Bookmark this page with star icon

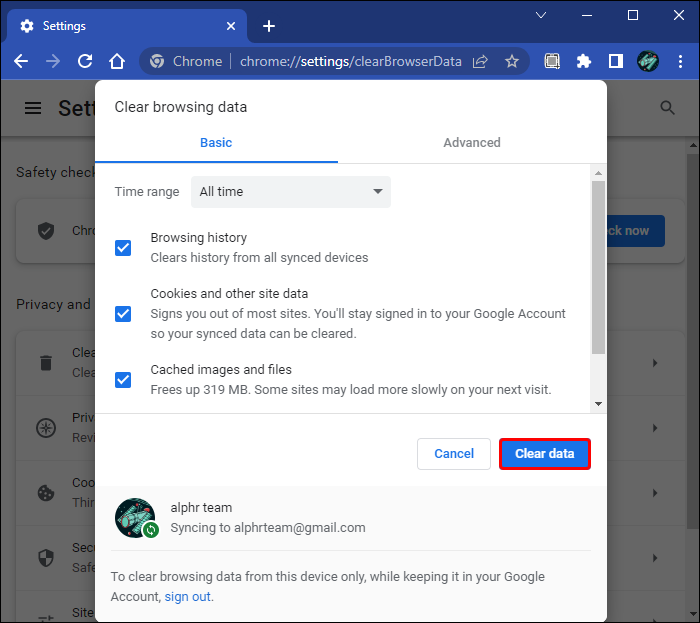point(512,61)
